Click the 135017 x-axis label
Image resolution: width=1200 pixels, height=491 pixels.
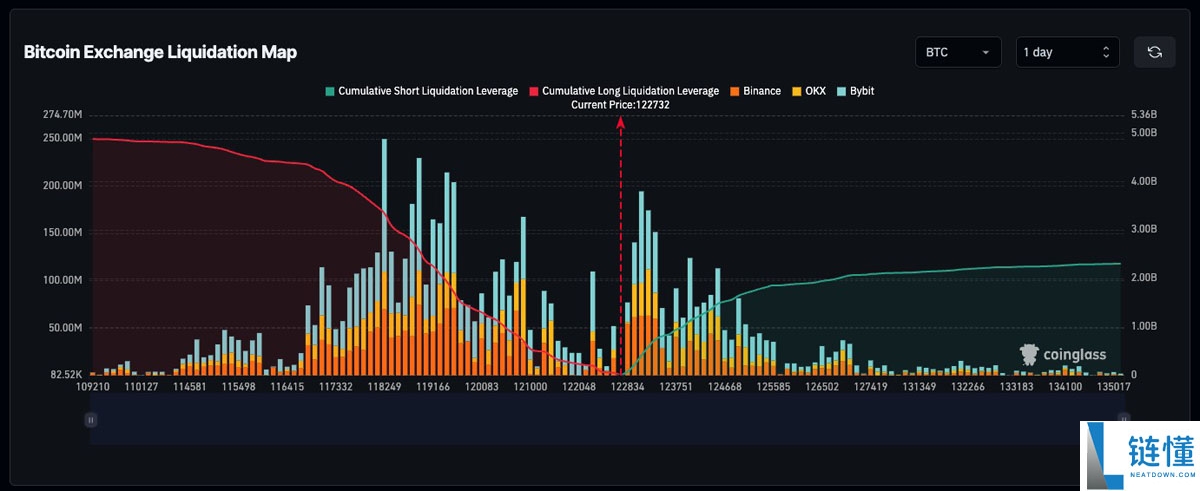(x=1114, y=386)
